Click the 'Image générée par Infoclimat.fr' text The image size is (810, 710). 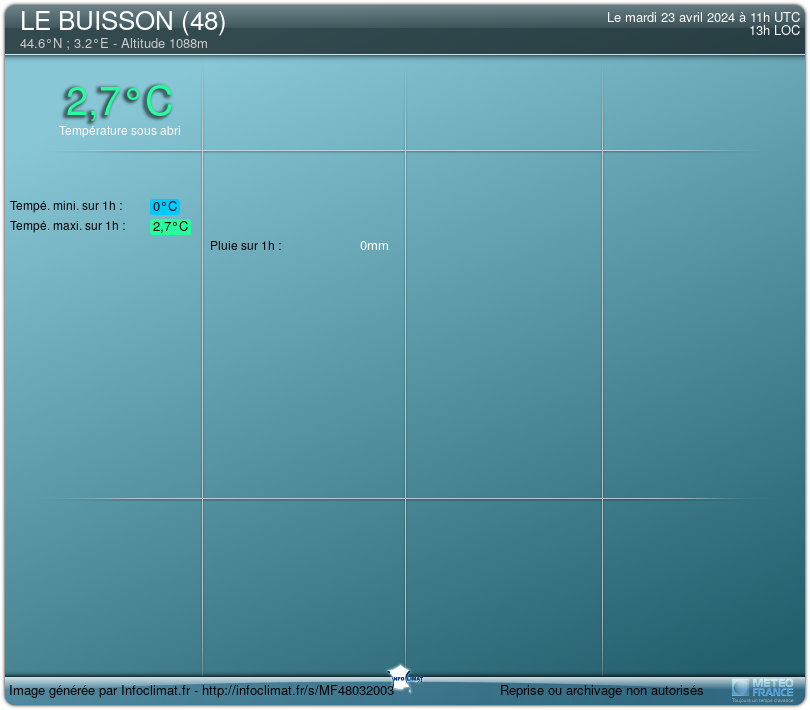pyautogui.click(x=100, y=691)
